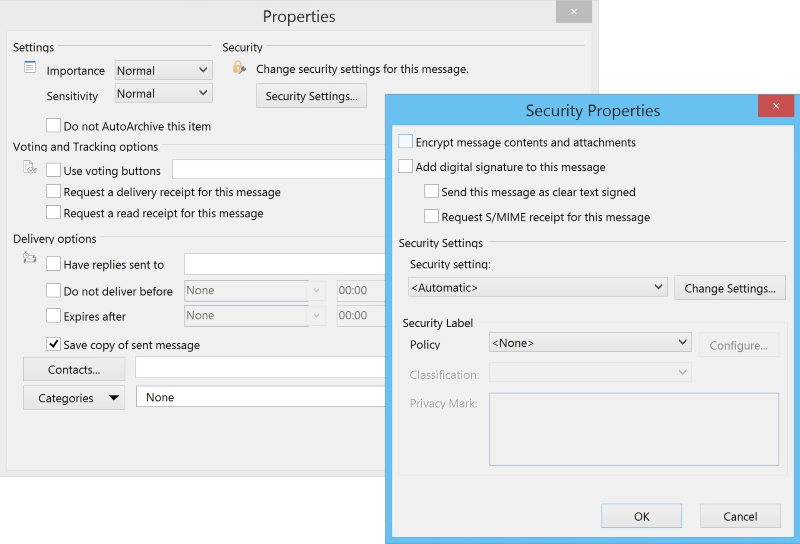Click the Privacy Mark text area
This screenshot has width=800, height=544.
coord(633,429)
